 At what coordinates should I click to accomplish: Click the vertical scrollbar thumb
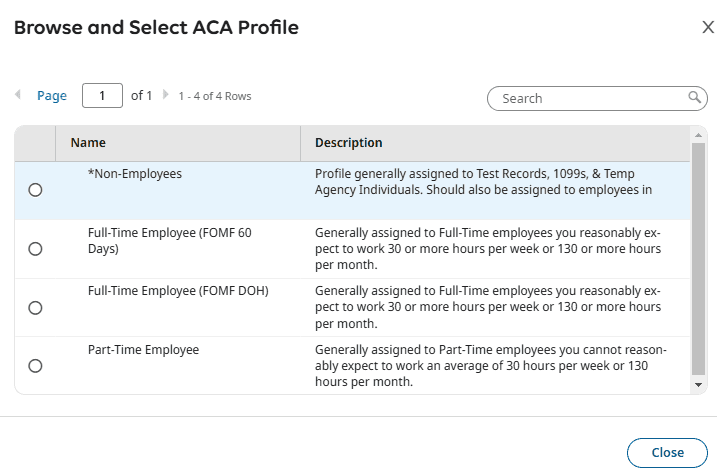click(698, 260)
